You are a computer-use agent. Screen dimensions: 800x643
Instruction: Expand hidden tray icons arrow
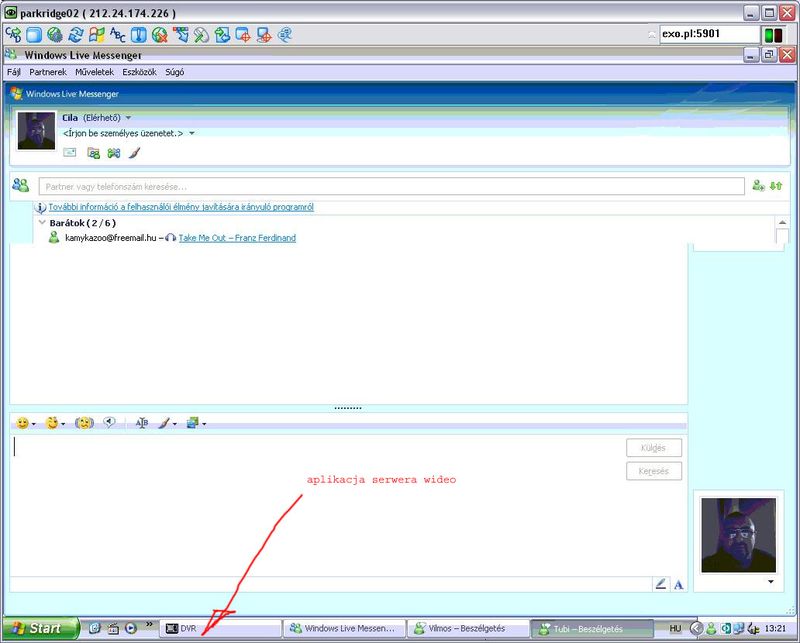point(696,628)
